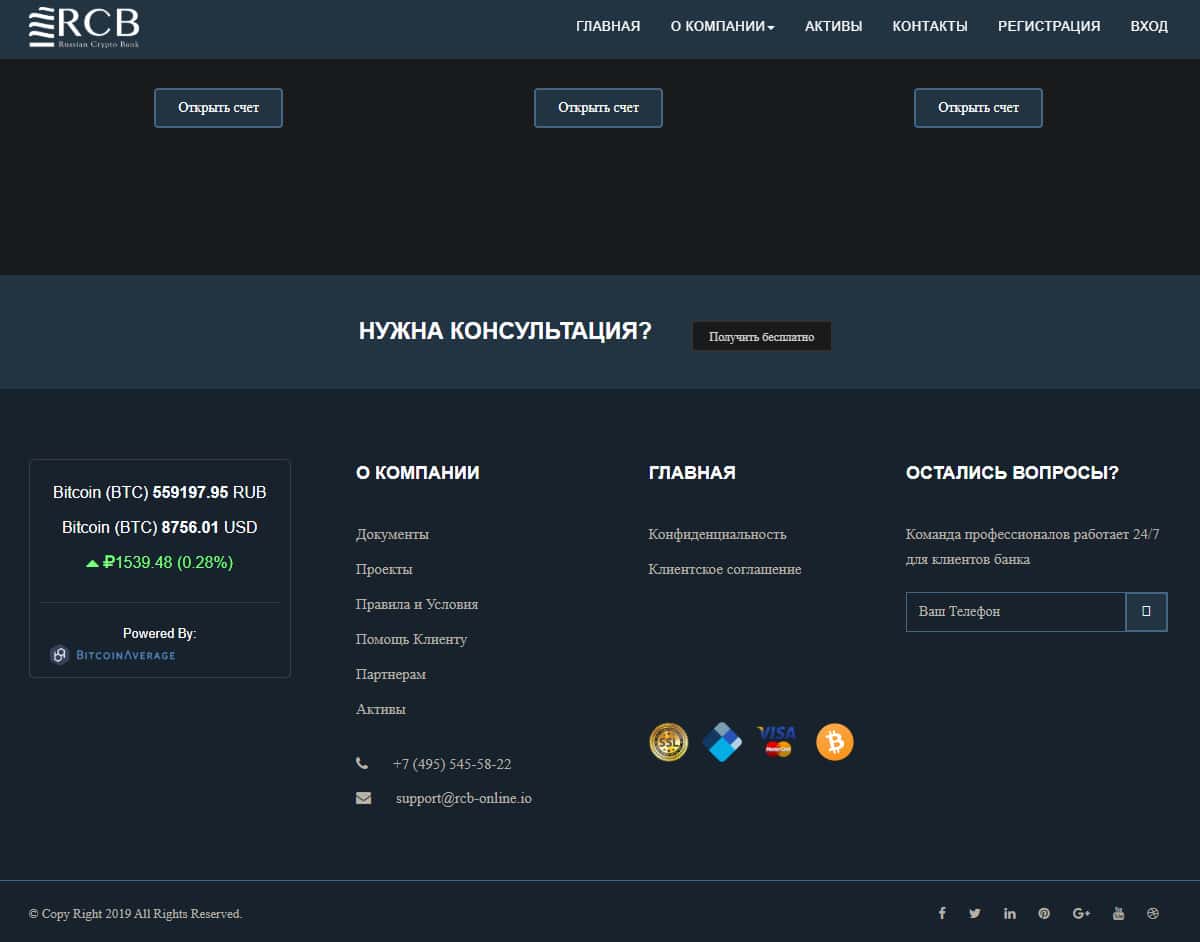Click ВХОД to log in
Image resolution: width=1200 pixels, height=942 pixels.
click(x=1149, y=27)
